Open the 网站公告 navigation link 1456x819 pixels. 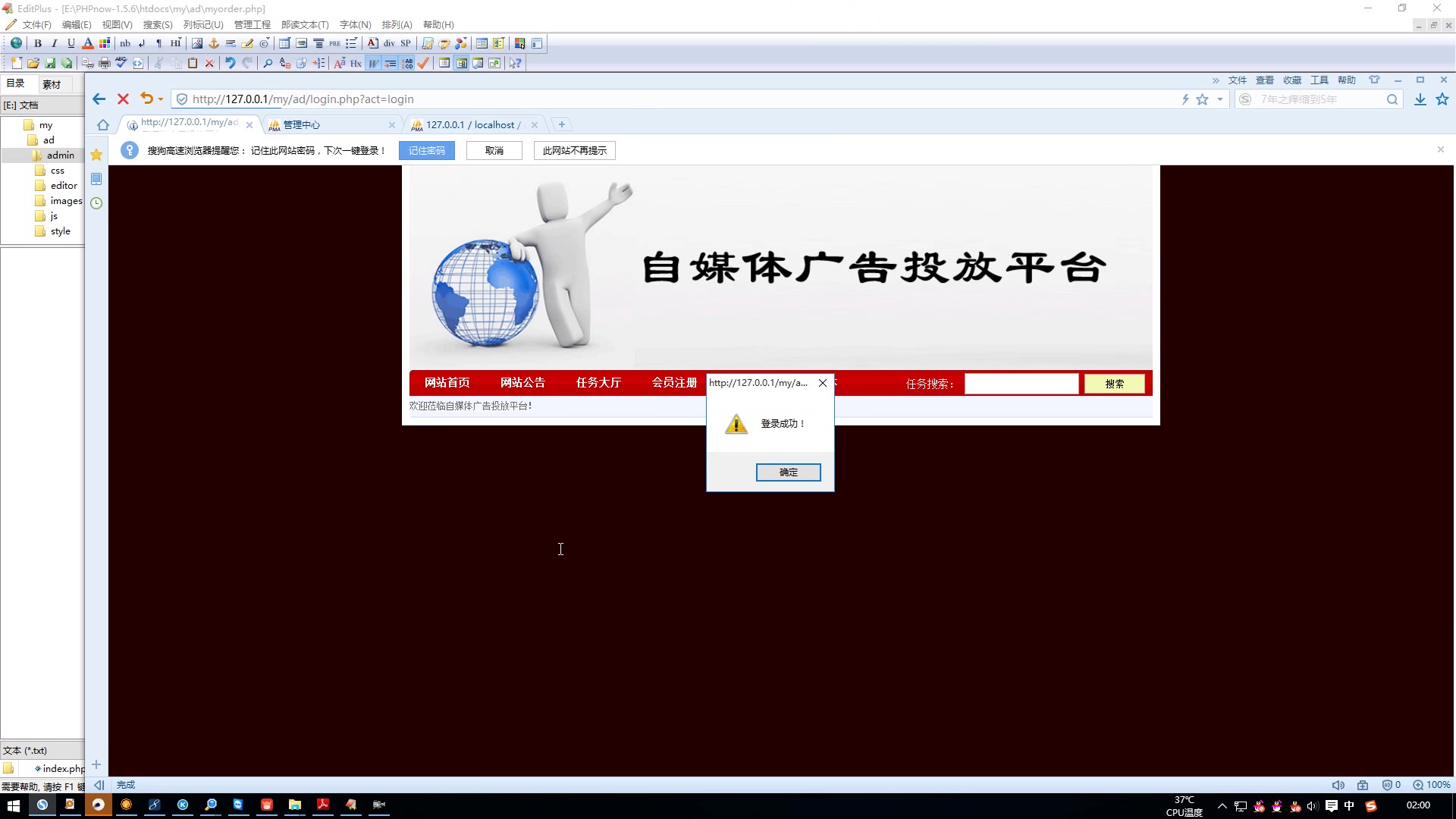coord(523,383)
